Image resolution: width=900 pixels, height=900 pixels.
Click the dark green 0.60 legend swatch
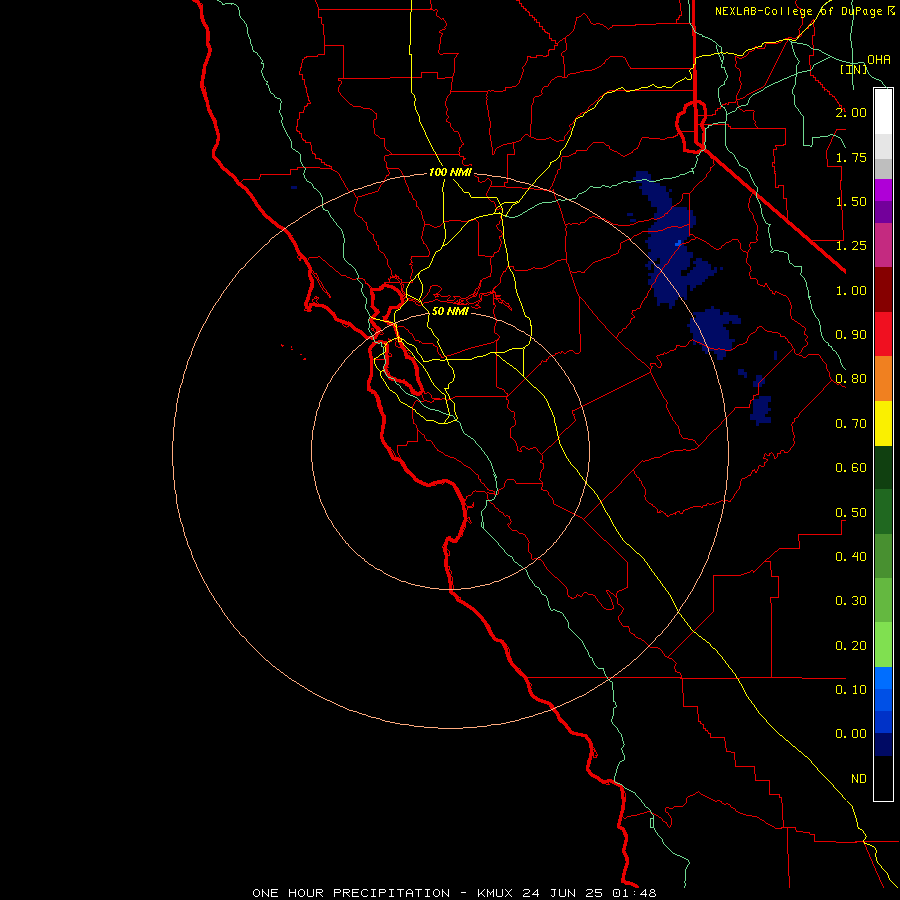click(883, 467)
